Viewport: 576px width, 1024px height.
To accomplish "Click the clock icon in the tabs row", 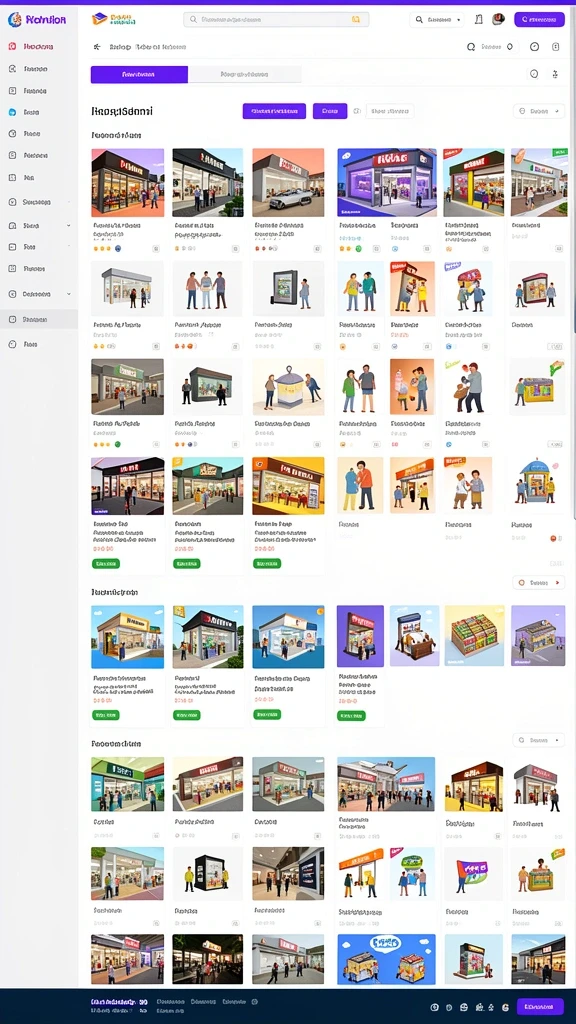I will pyautogui.click(x=534, y=74).
